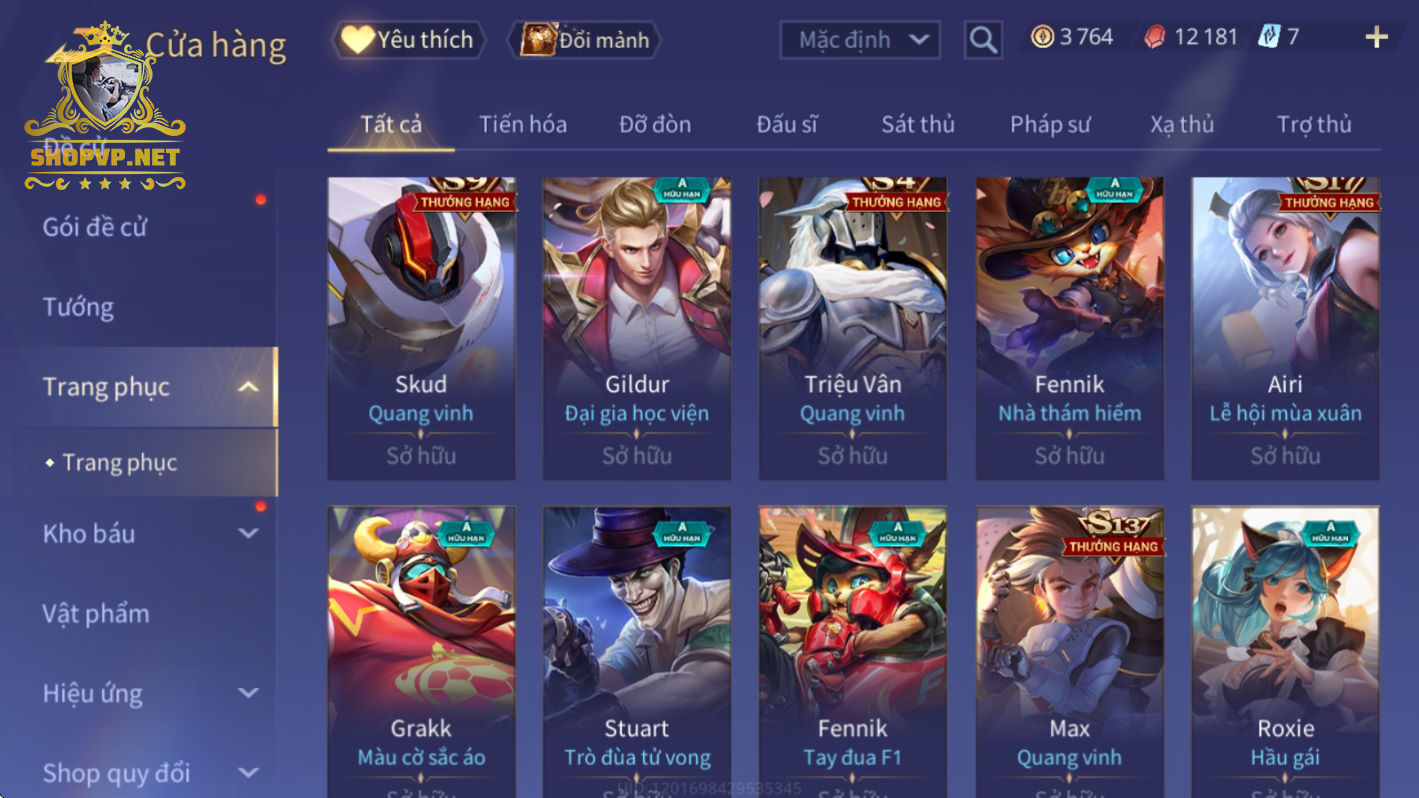Click the blue voucher ticket icon
Viewport: 1419px width, 798px height.
(x=1269, y=37)
